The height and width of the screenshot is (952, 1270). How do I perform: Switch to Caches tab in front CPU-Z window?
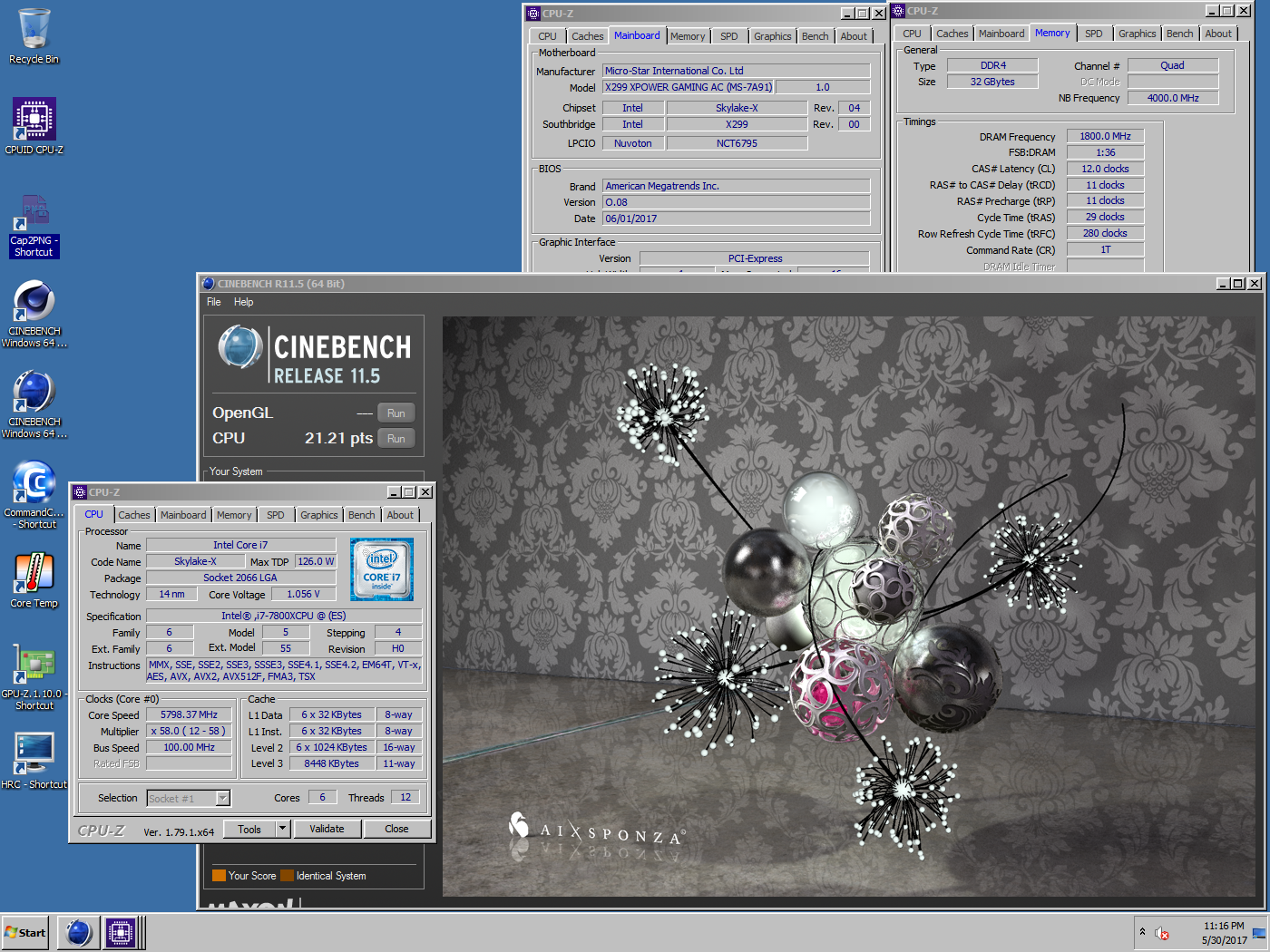pyautogui.click(x=134, y=515)
